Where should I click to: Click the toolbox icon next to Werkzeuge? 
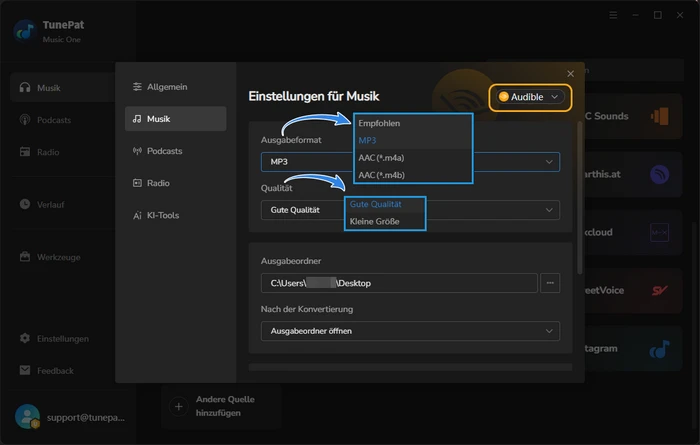point(25,257)
